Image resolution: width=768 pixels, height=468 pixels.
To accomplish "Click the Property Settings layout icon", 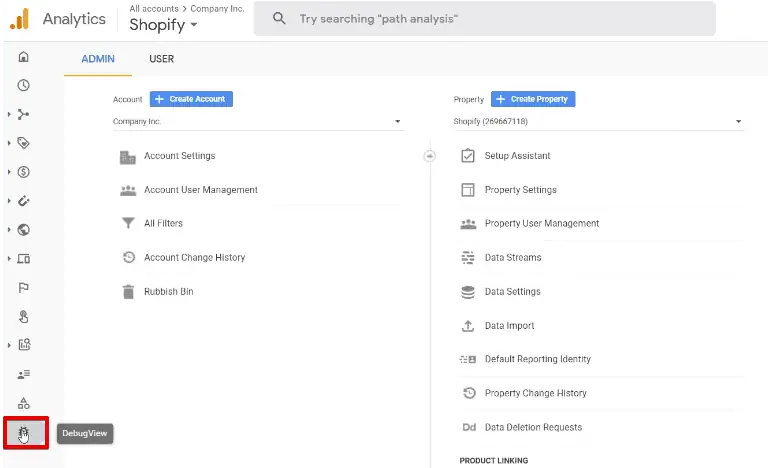I will pyautogui.click(x=468, y=190).
